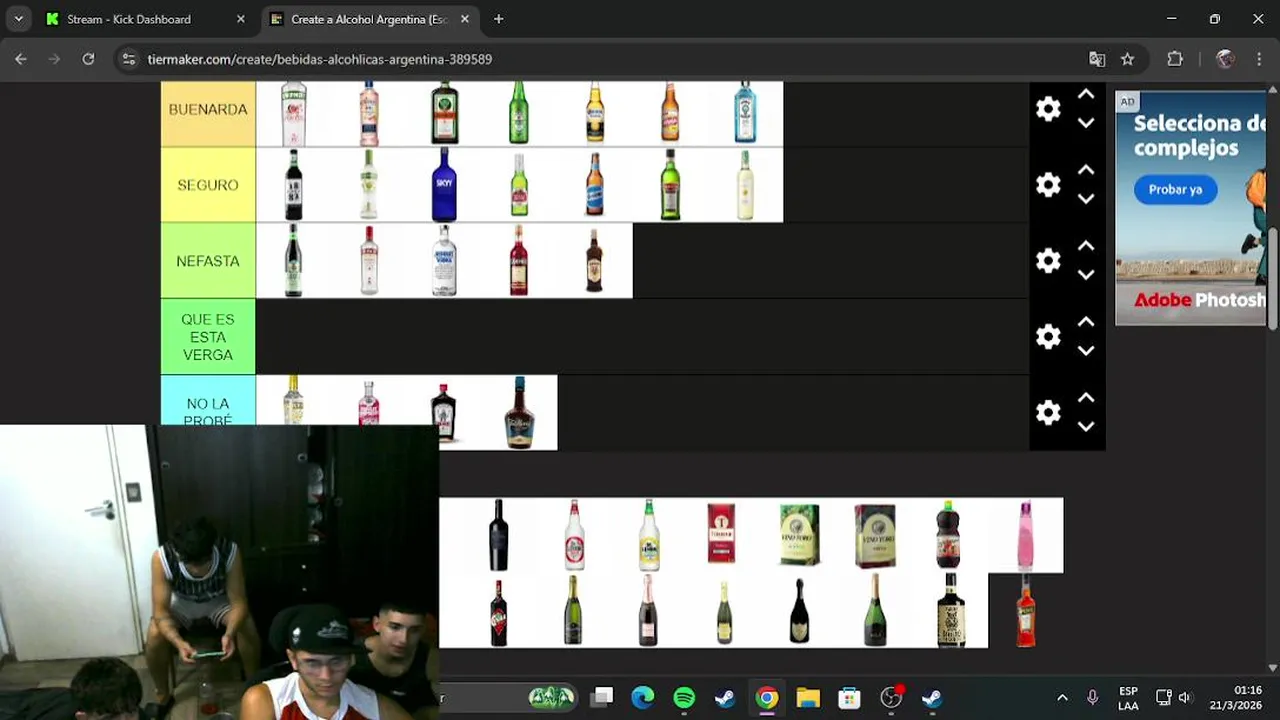Open settings gear for NEFASTA tier
Image resolution: width=1280 pixels, height=720 pixels.
click(x=1048, y=261)
